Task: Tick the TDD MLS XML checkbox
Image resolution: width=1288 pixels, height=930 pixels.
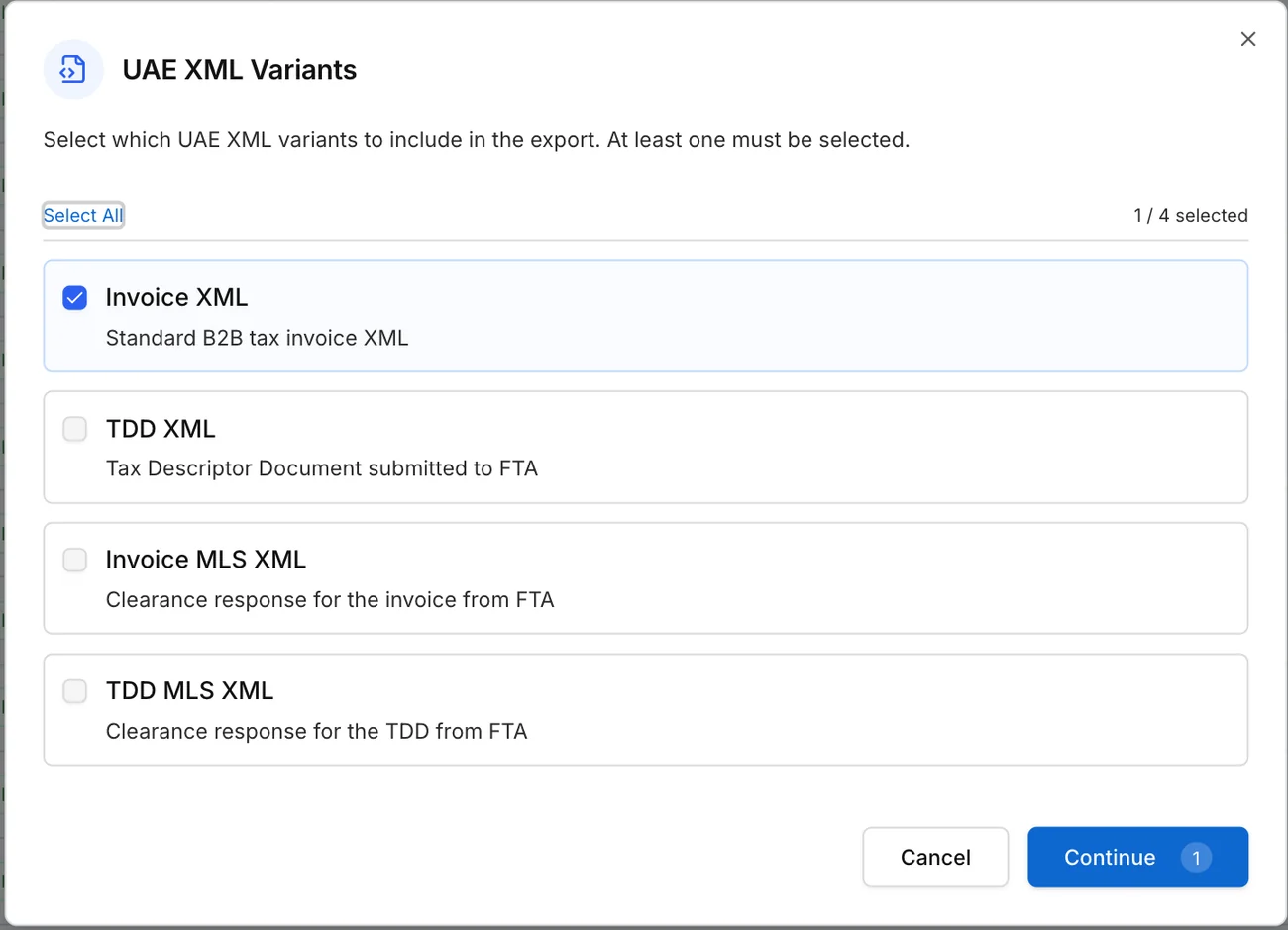Action: (x=75, y=691)
